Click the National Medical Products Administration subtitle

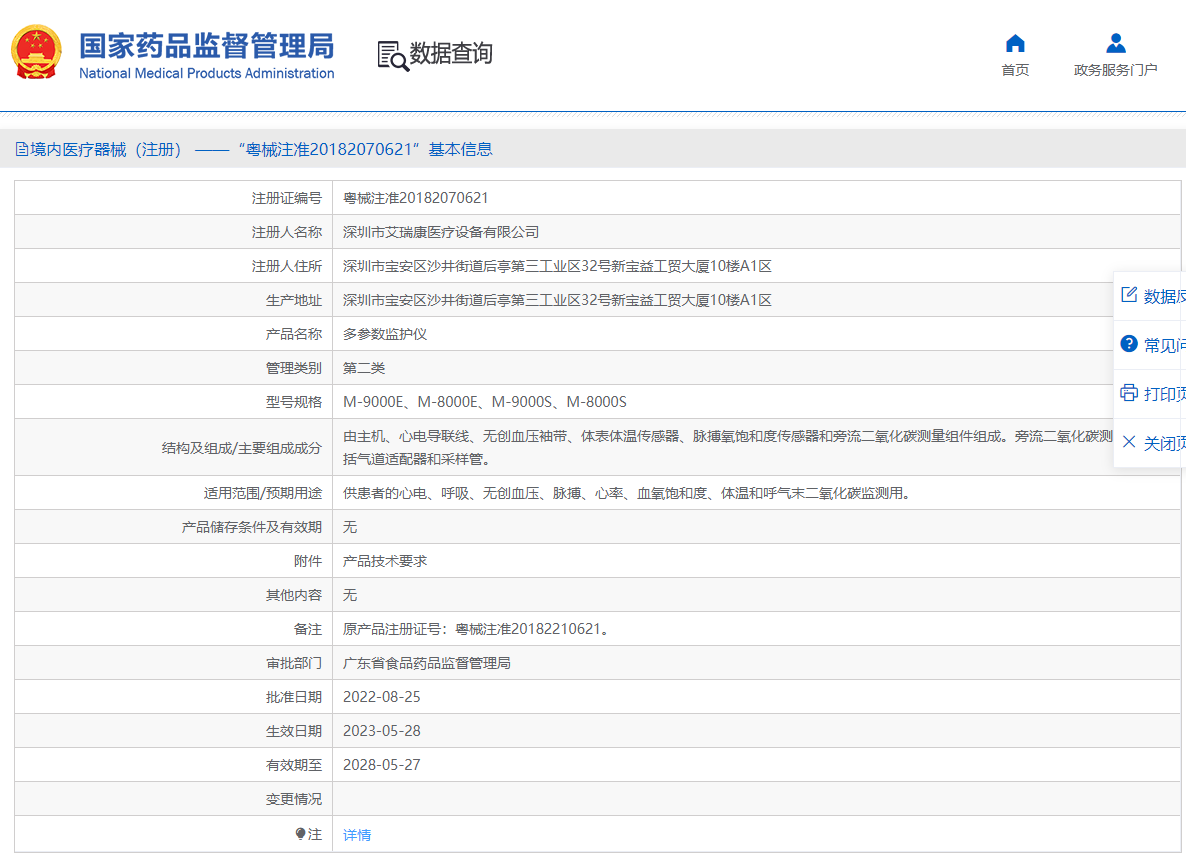coord(207,74)
